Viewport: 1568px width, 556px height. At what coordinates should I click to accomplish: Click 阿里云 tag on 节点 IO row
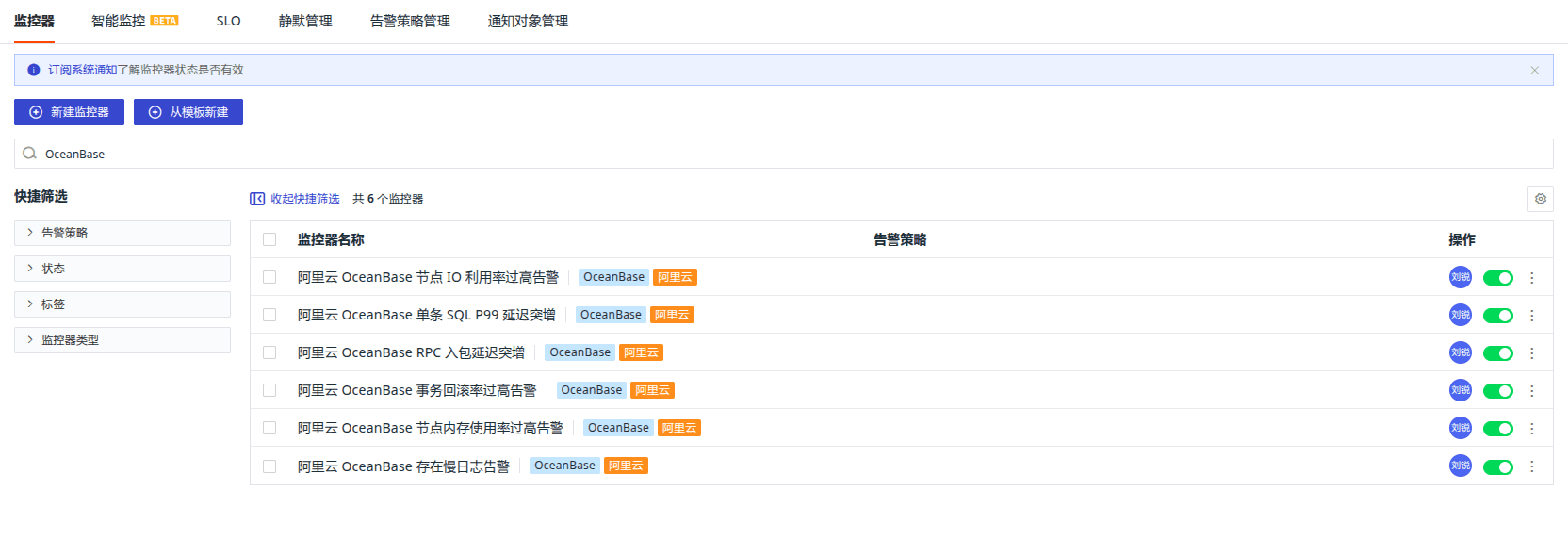[675, 277]
